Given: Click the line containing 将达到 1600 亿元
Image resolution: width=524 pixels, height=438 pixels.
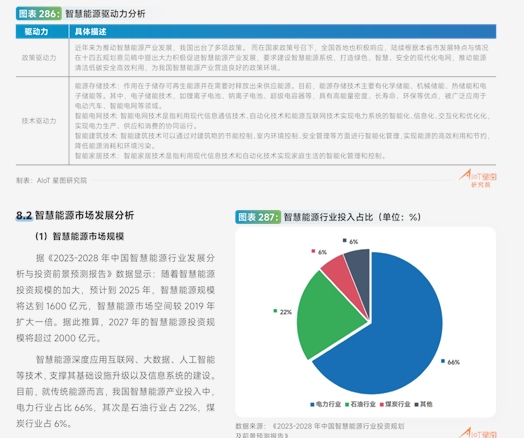Looking at the screenshot, I should [x=115, y=306].
